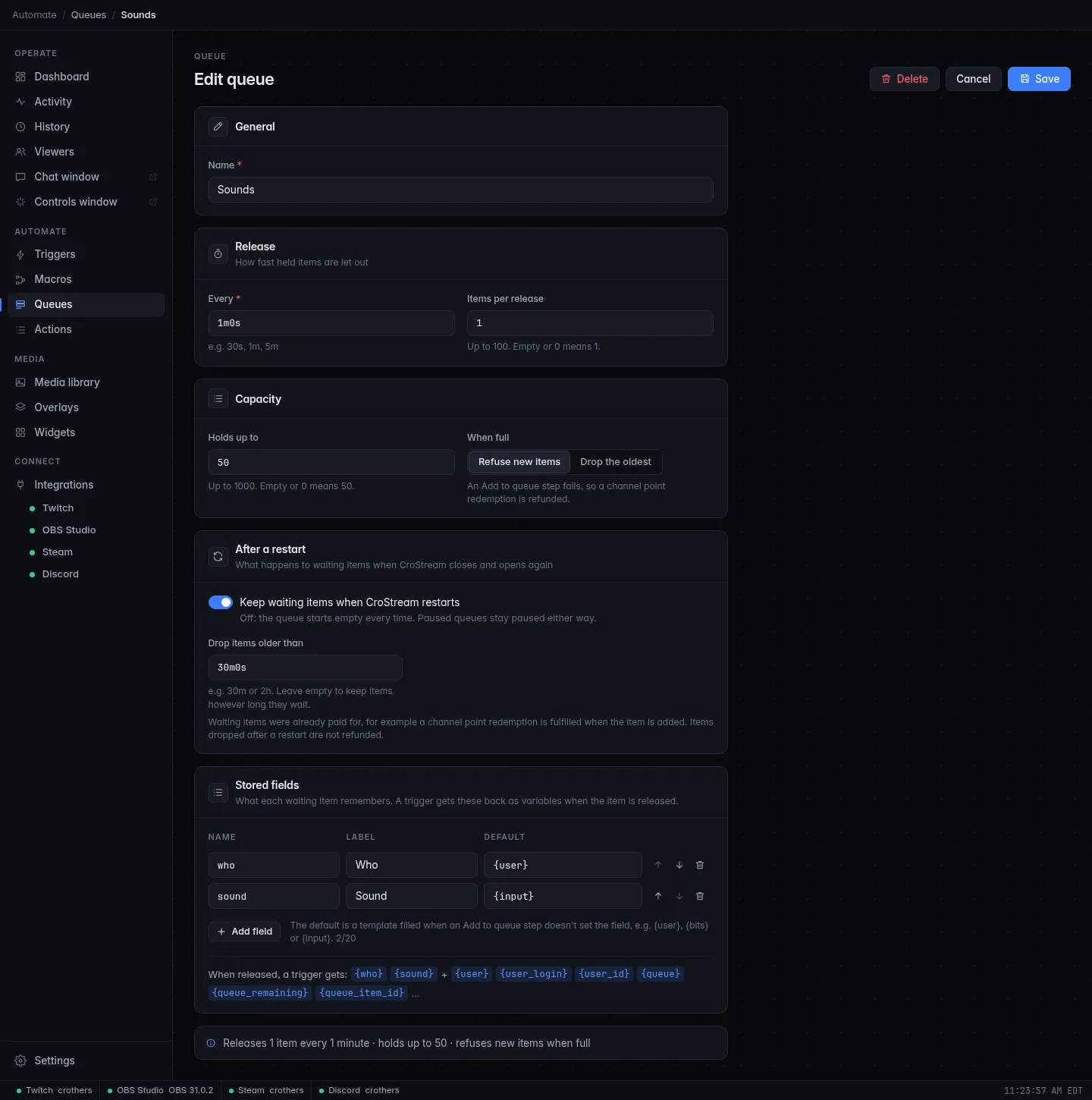The height and width of the screenshot is (1100, 1092).
Task: Delete the 'who' stored field
Action: pos(700,865)
